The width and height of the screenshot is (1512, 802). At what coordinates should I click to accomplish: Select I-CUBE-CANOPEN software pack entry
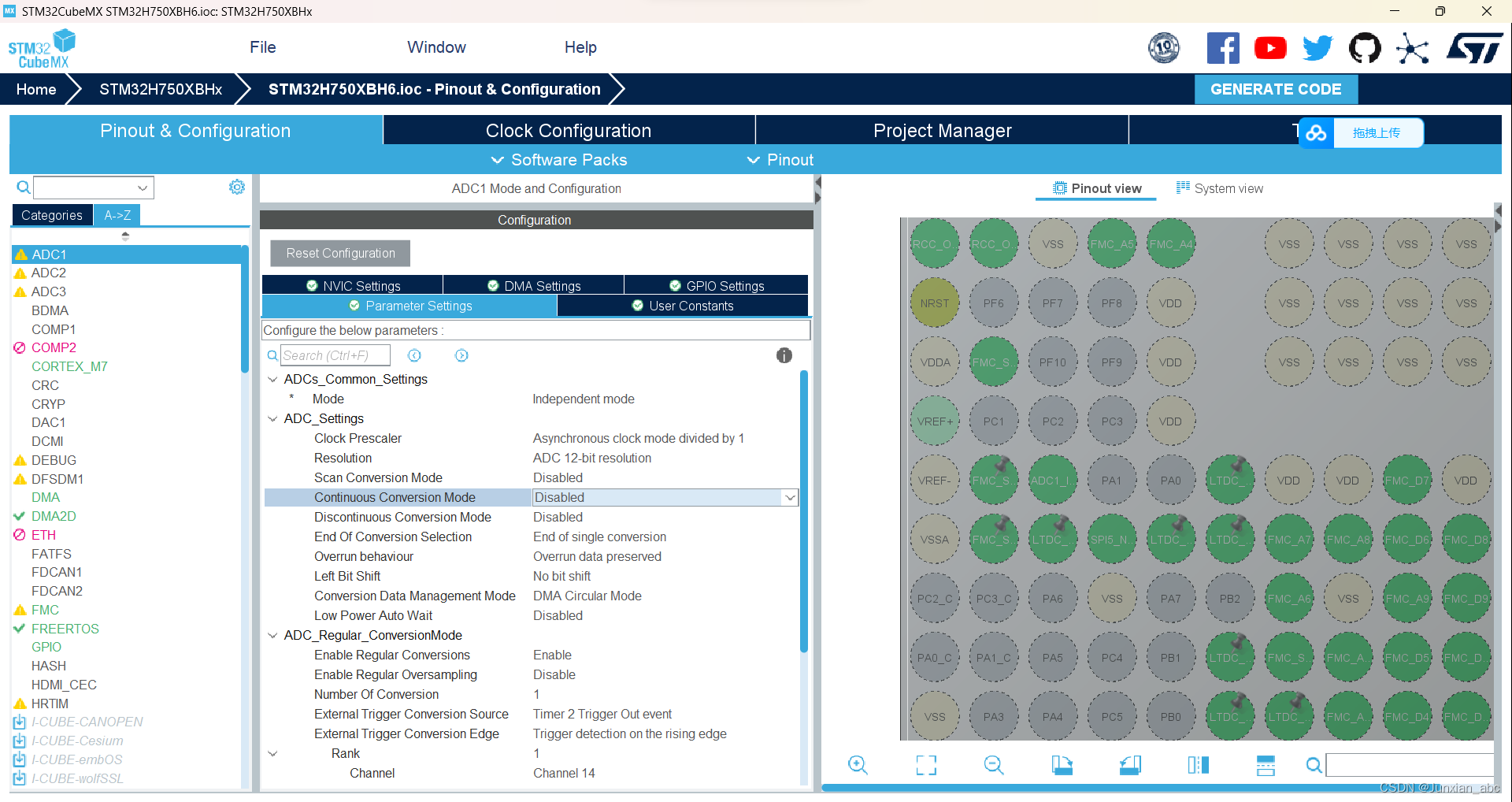click(x=87, y=722)
